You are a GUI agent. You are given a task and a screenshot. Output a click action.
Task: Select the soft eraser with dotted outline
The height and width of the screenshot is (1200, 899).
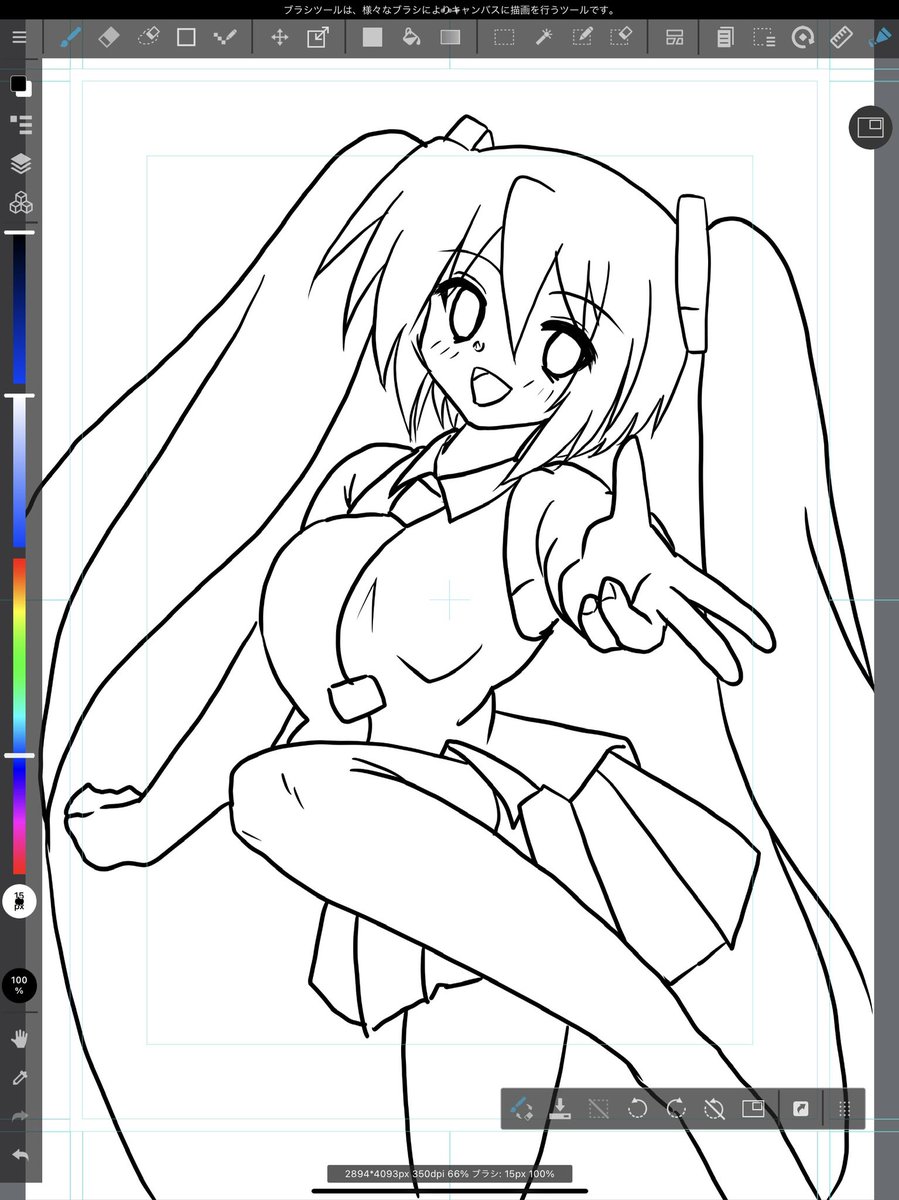147,38
